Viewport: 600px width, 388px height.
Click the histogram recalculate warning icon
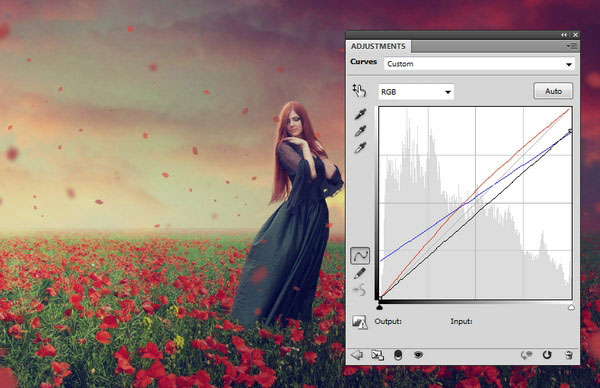(359, 322)
